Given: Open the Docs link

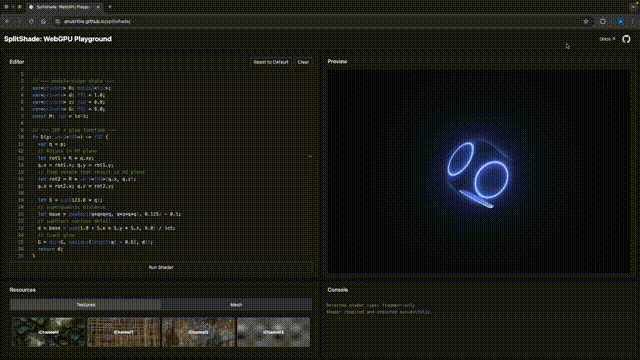Looking at the screenshot, I should tap(607, 39).
